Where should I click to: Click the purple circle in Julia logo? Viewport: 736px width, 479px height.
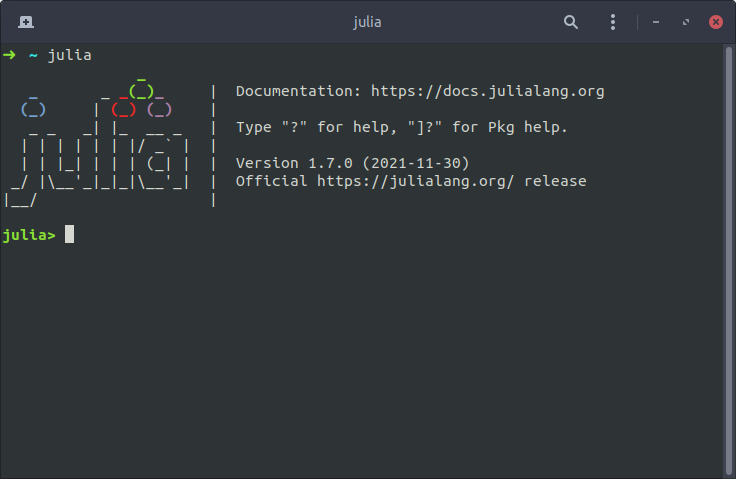tap(160, 109)
